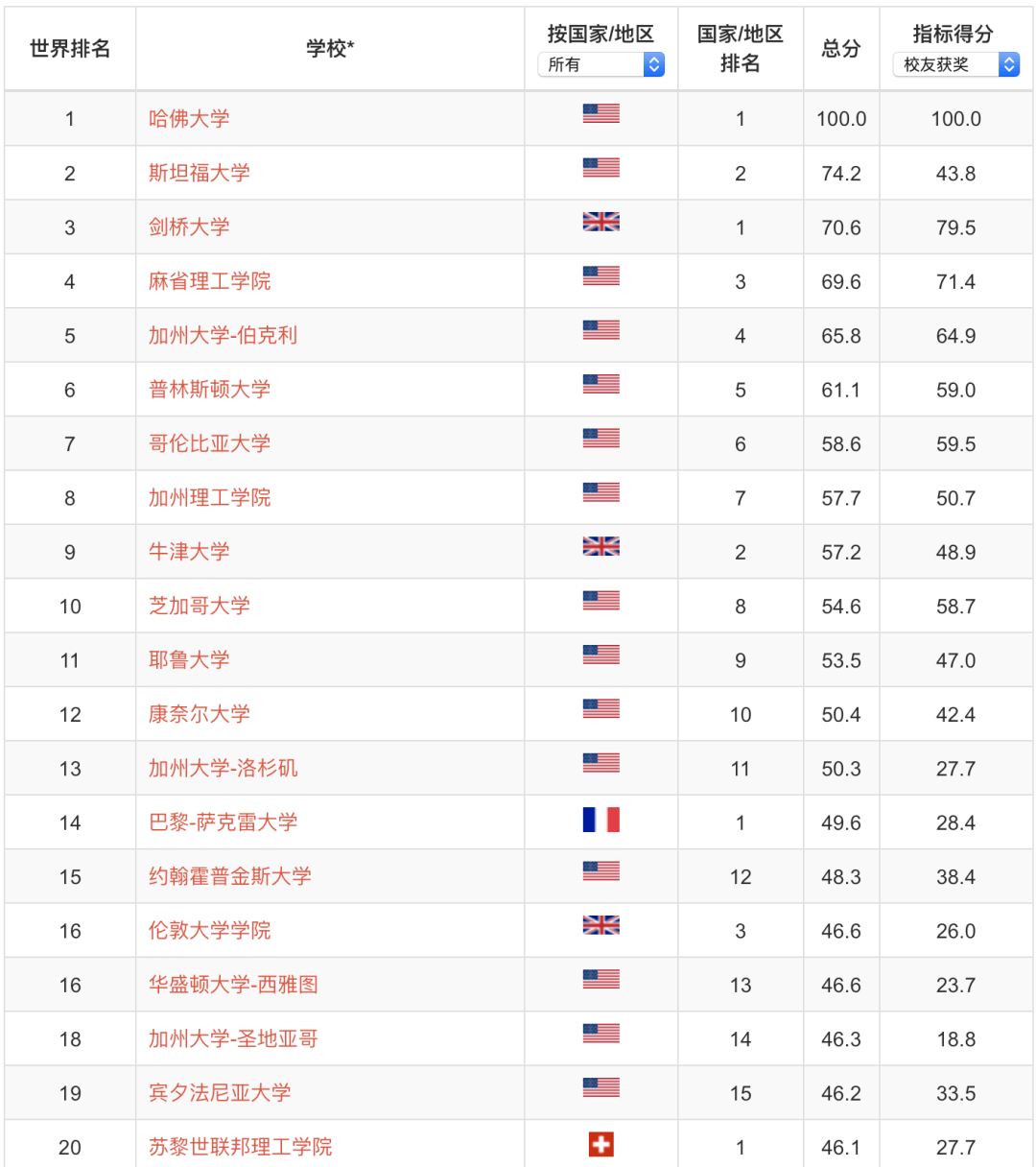Select the US flag next to 麻省理工学院
The width and height of the screenshot is (1036, 1167).
point(601,274)
